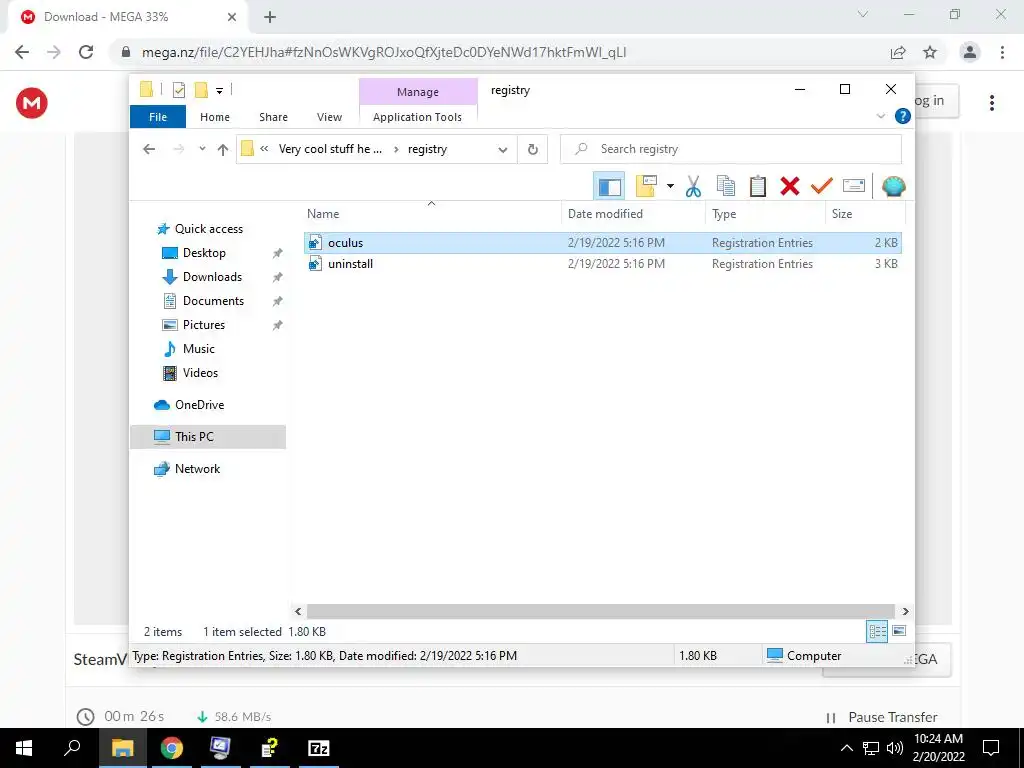
Task: Expand the ribbon with the chevron arrow
Action: [880, 116]
